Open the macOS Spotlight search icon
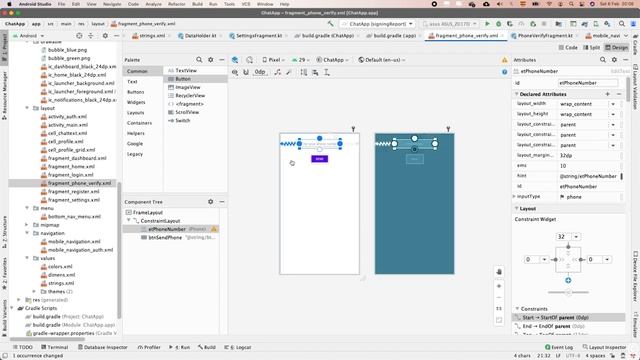Viewport: 640px width, 360px height. coord(571,4)
